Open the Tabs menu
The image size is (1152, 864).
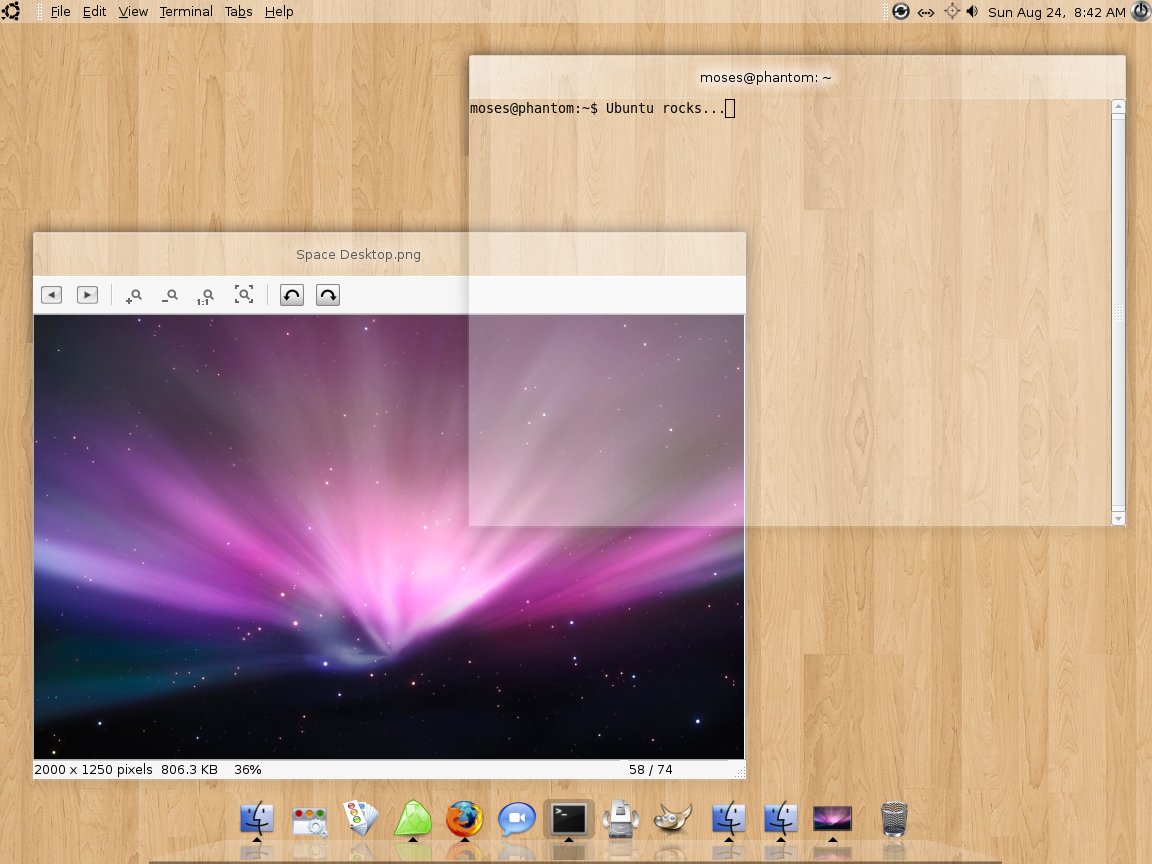pos(238,12)
